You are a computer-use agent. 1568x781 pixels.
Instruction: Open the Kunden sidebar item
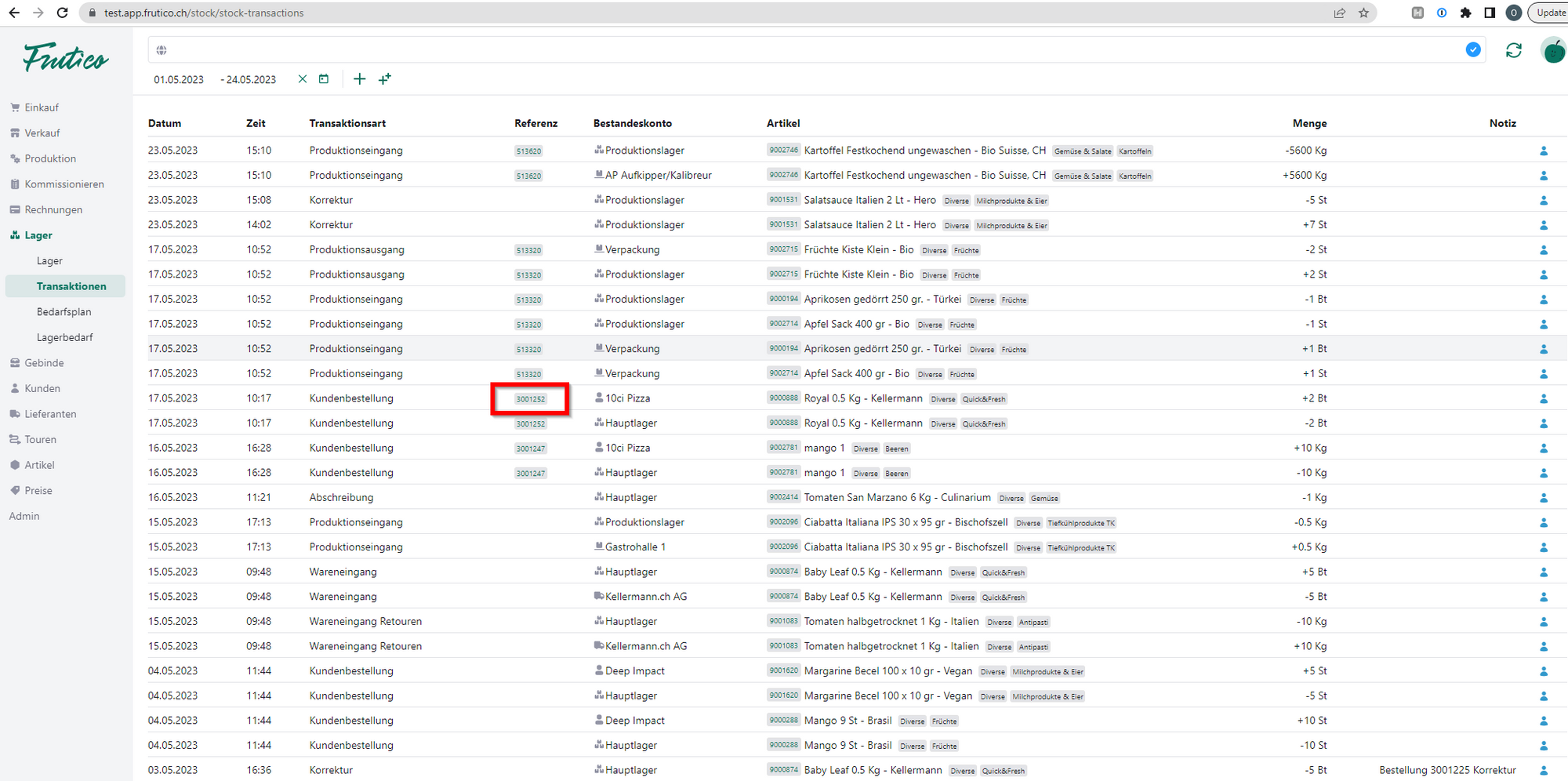tap(42, 388)
